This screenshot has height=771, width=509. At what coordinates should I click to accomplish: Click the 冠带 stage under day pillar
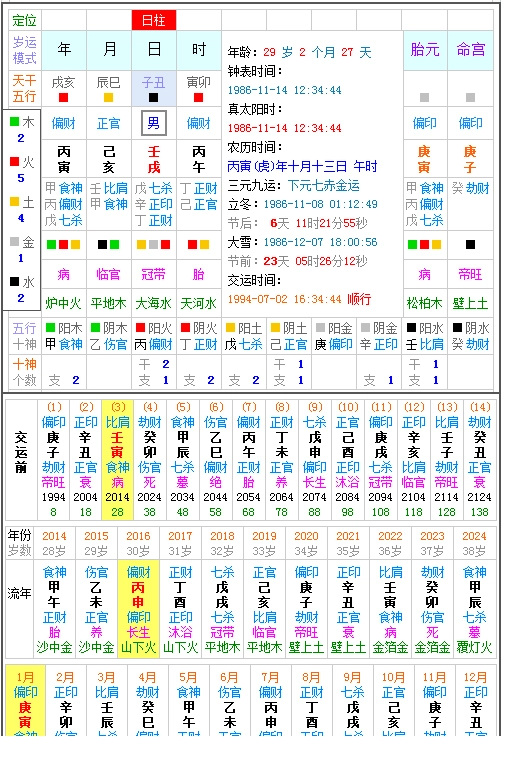153,274
